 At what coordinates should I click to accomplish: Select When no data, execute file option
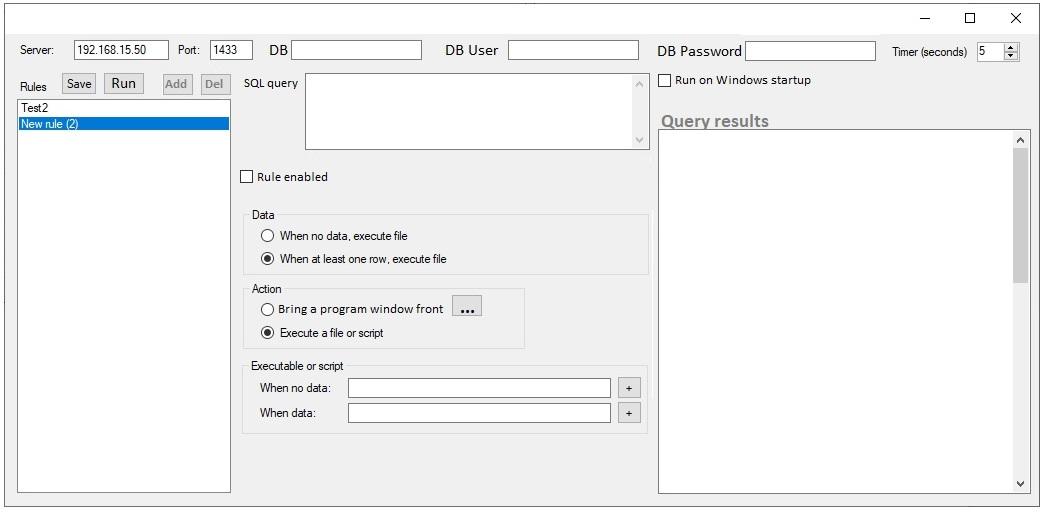267,236
